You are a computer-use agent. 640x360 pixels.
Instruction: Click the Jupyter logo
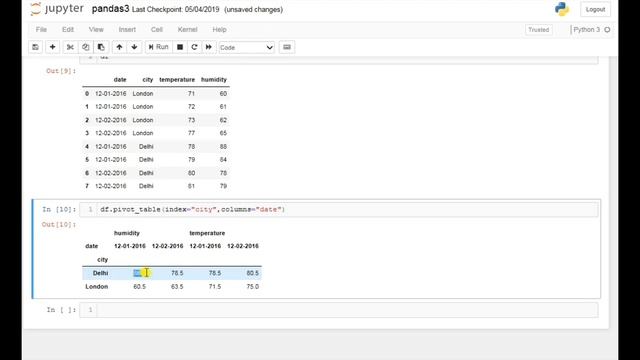coord(57,9)
